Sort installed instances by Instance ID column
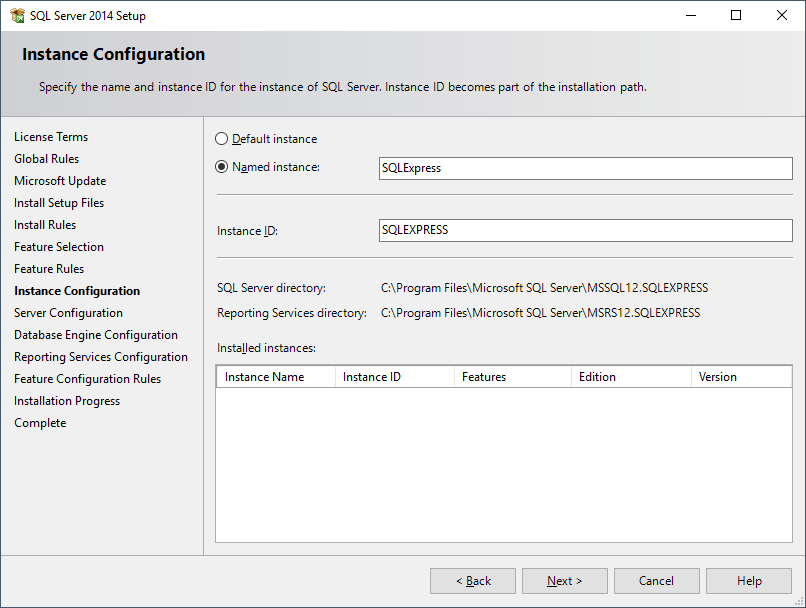 (x=395, y=377)
